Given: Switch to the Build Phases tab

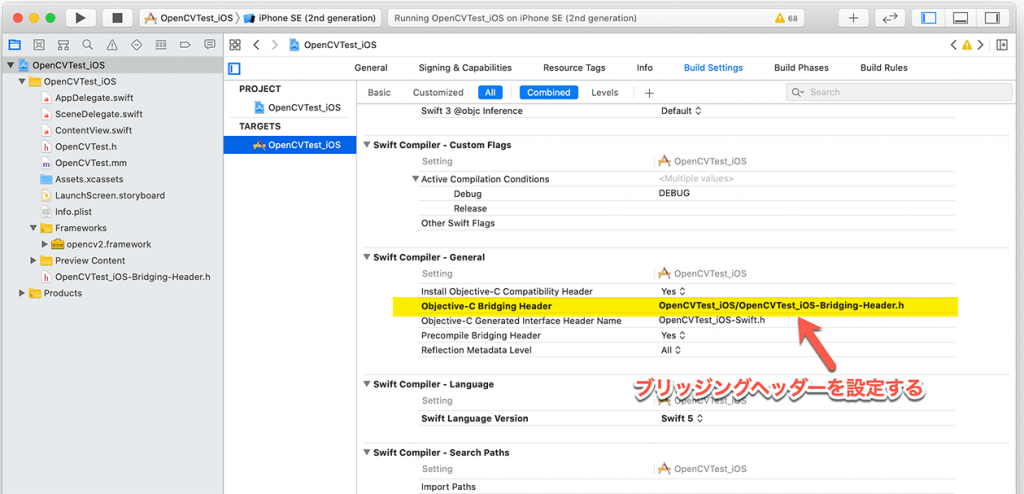Looking at the screenshot, I should click(x=801, y=68).
